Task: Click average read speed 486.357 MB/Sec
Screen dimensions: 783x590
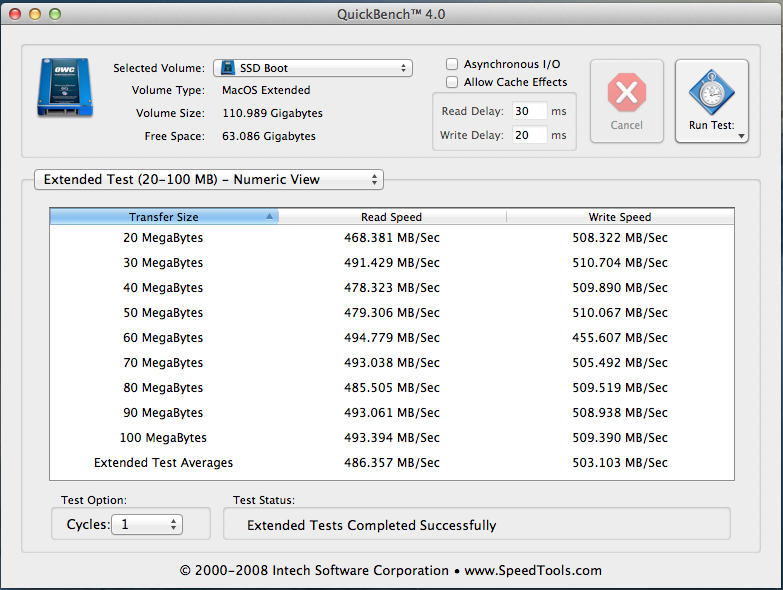Action: pos(392,462)
